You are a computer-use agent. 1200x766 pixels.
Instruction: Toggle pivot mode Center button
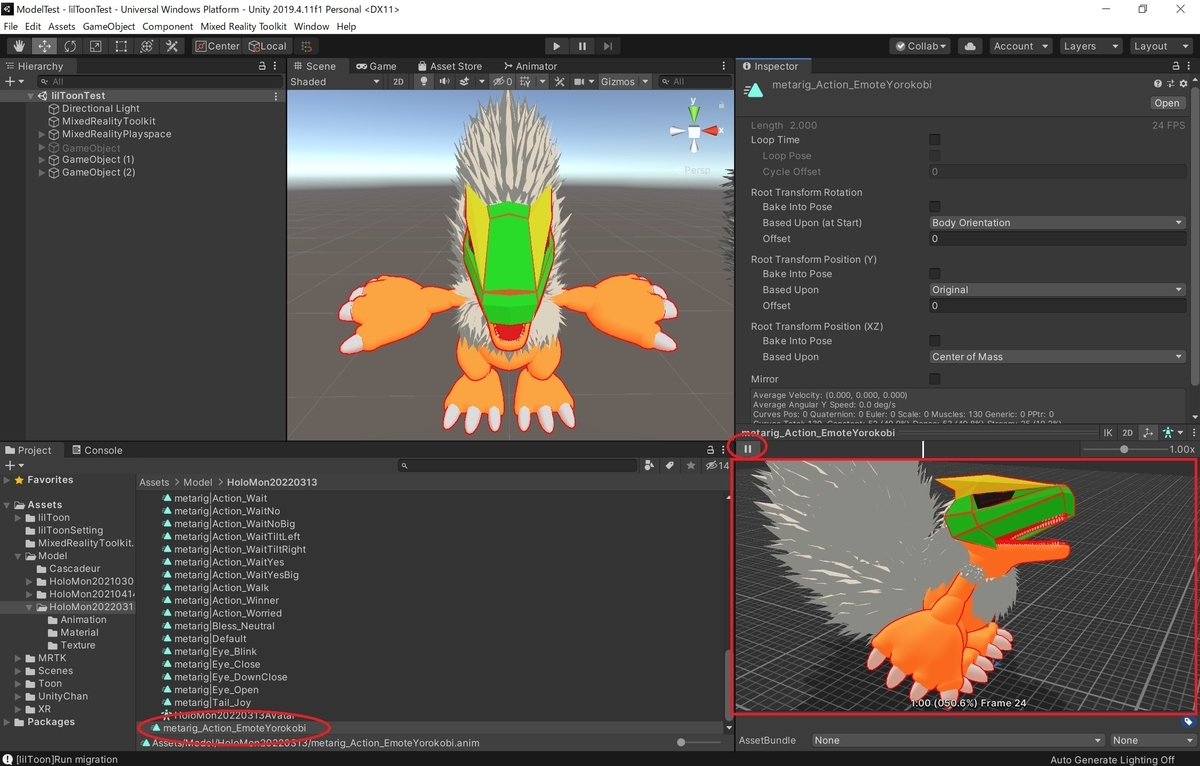[x=217, y=46]
